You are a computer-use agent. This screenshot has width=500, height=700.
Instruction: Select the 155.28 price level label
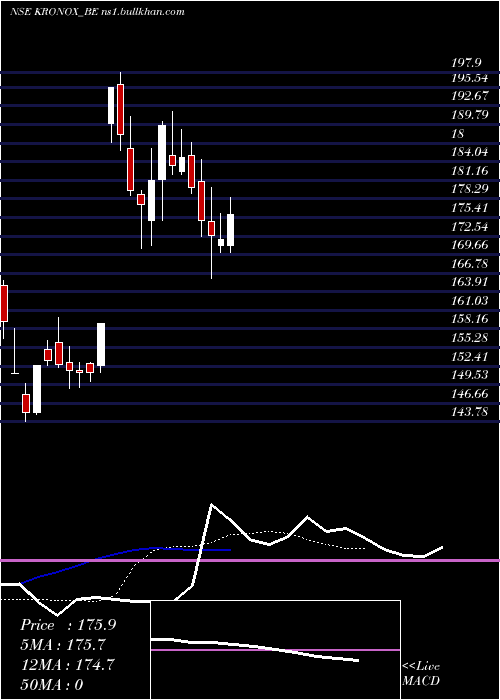[469, 338]
